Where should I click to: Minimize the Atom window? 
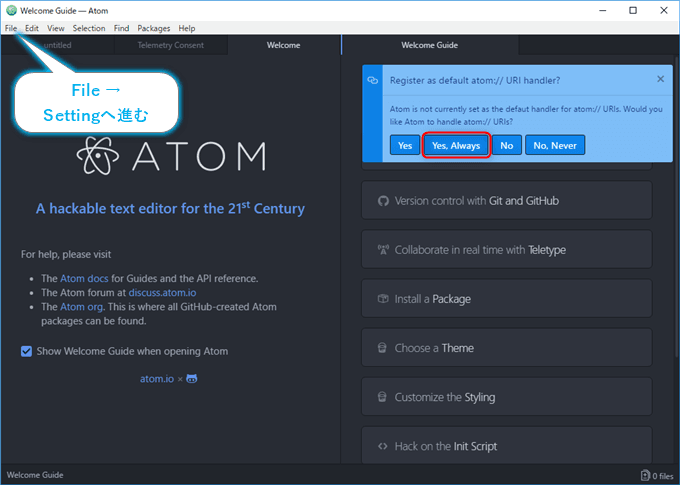coord(602,10)
